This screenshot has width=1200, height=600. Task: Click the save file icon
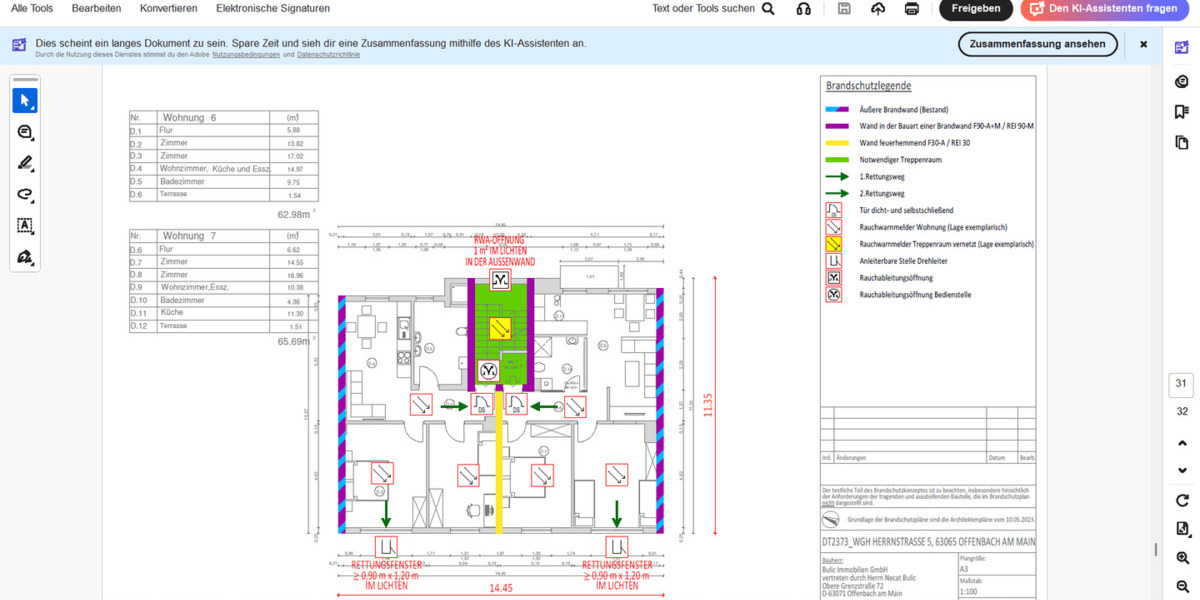[x=844, y=9]
